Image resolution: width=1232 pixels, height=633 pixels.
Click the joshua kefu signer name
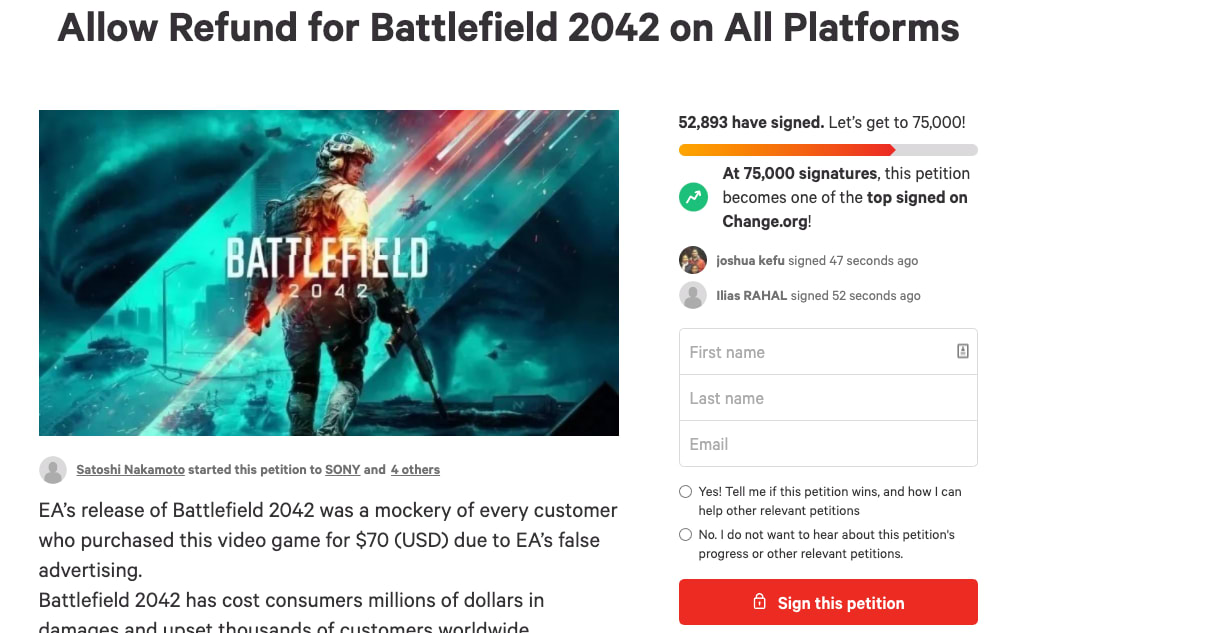(750, 260)
